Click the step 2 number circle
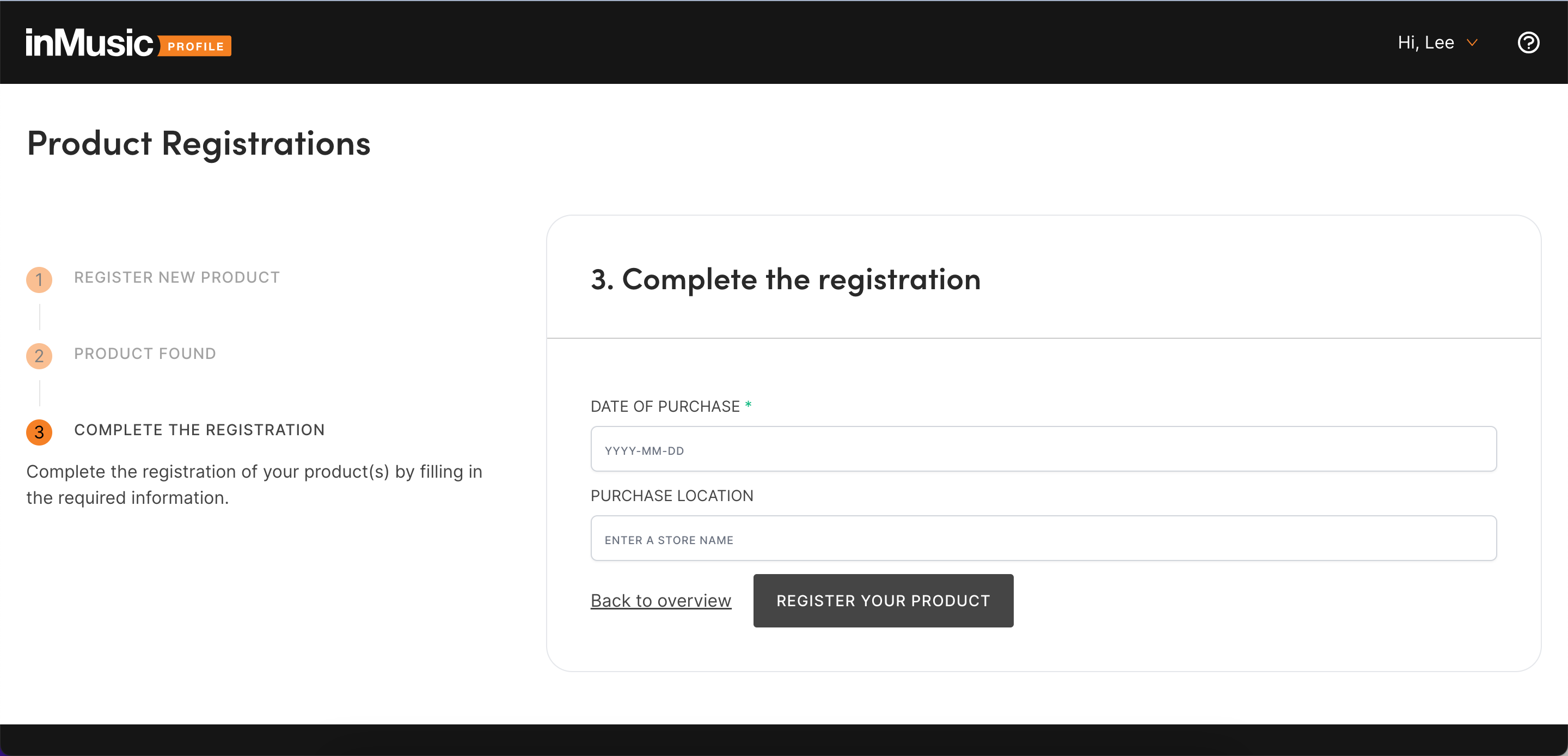Viewport: 1568px width, 756px height. pos(39,356)
